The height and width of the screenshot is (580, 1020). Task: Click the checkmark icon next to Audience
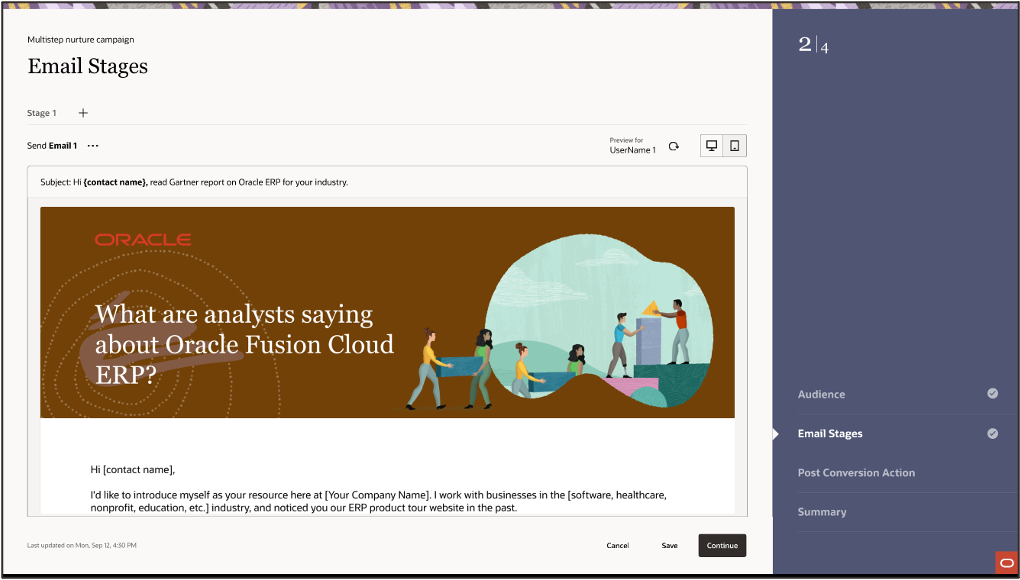coord(993,393)
